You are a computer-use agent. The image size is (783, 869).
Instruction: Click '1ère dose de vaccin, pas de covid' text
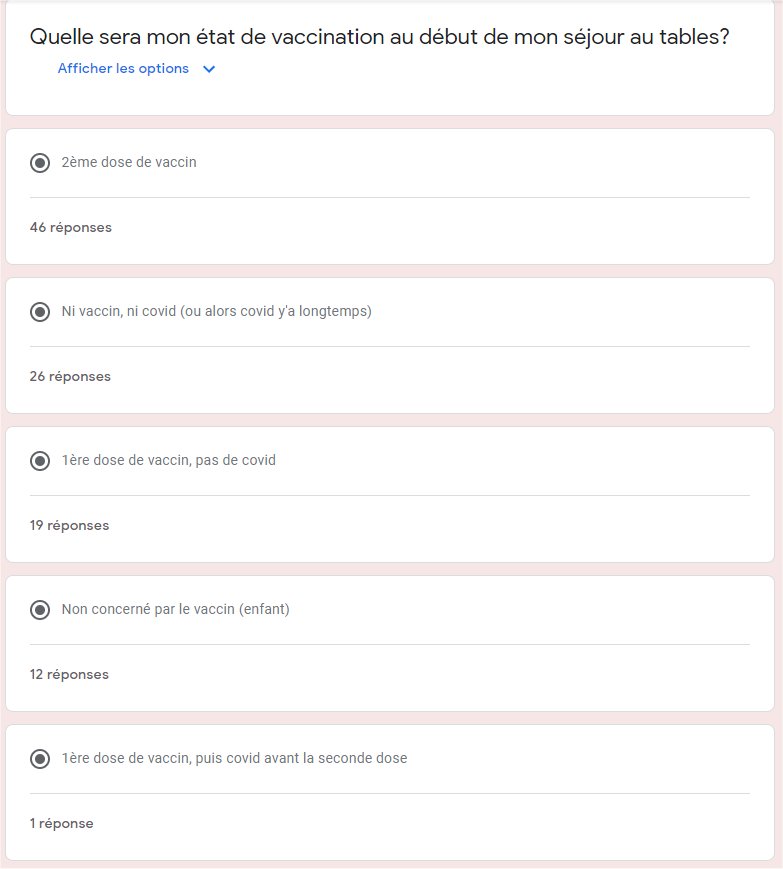[168, 460]
